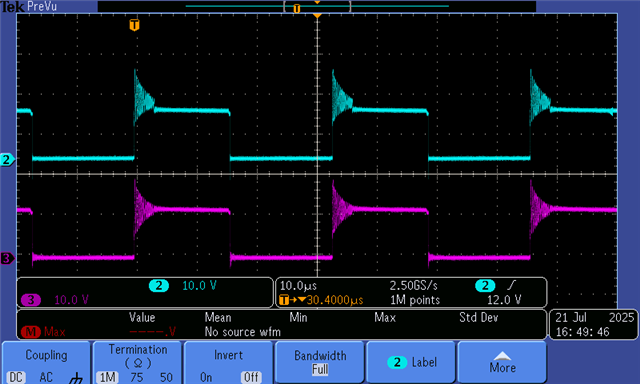This screenshot has height=384, width=640.
Task: Choose 50 ohm termination
Action: click(x=166, y=377)
